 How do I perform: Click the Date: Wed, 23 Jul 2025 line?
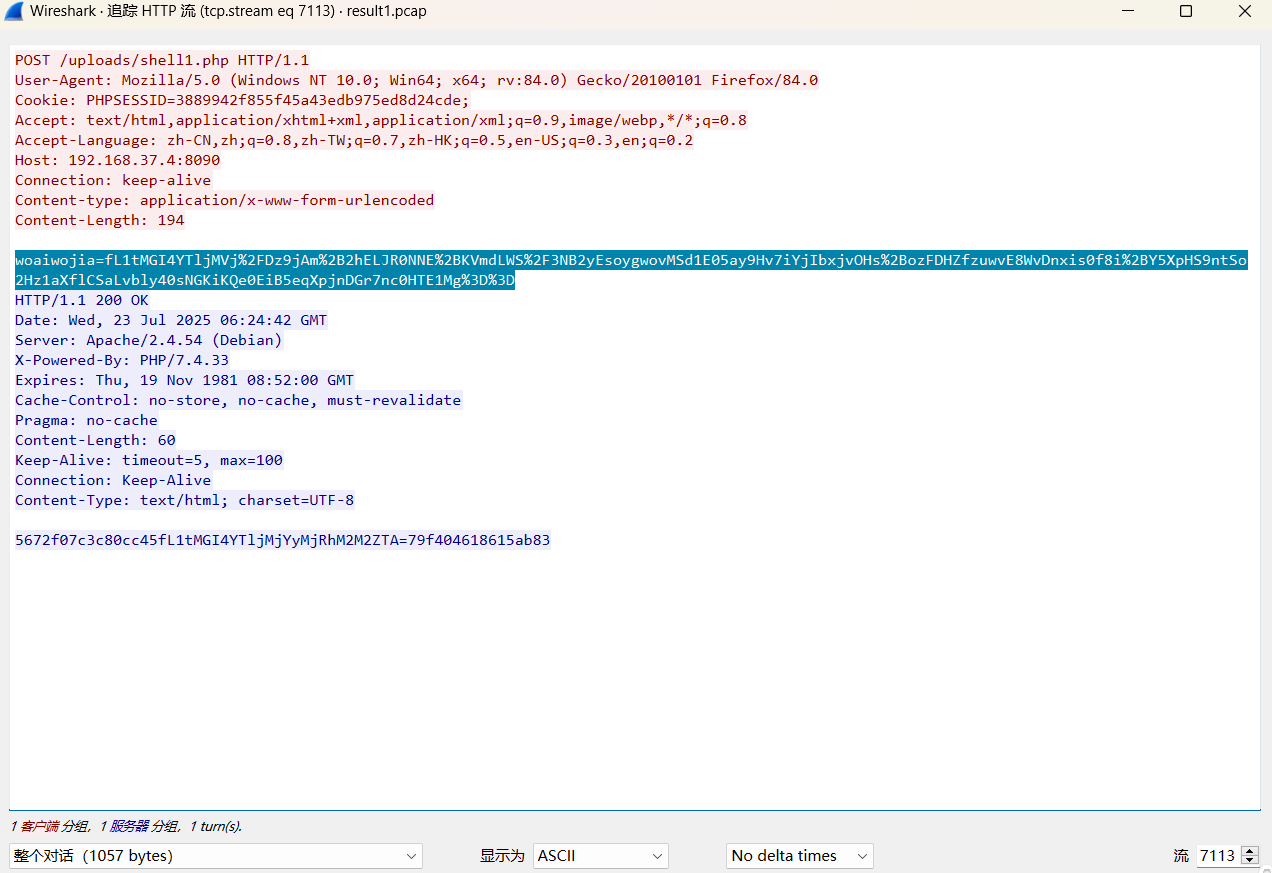point(171,320)
